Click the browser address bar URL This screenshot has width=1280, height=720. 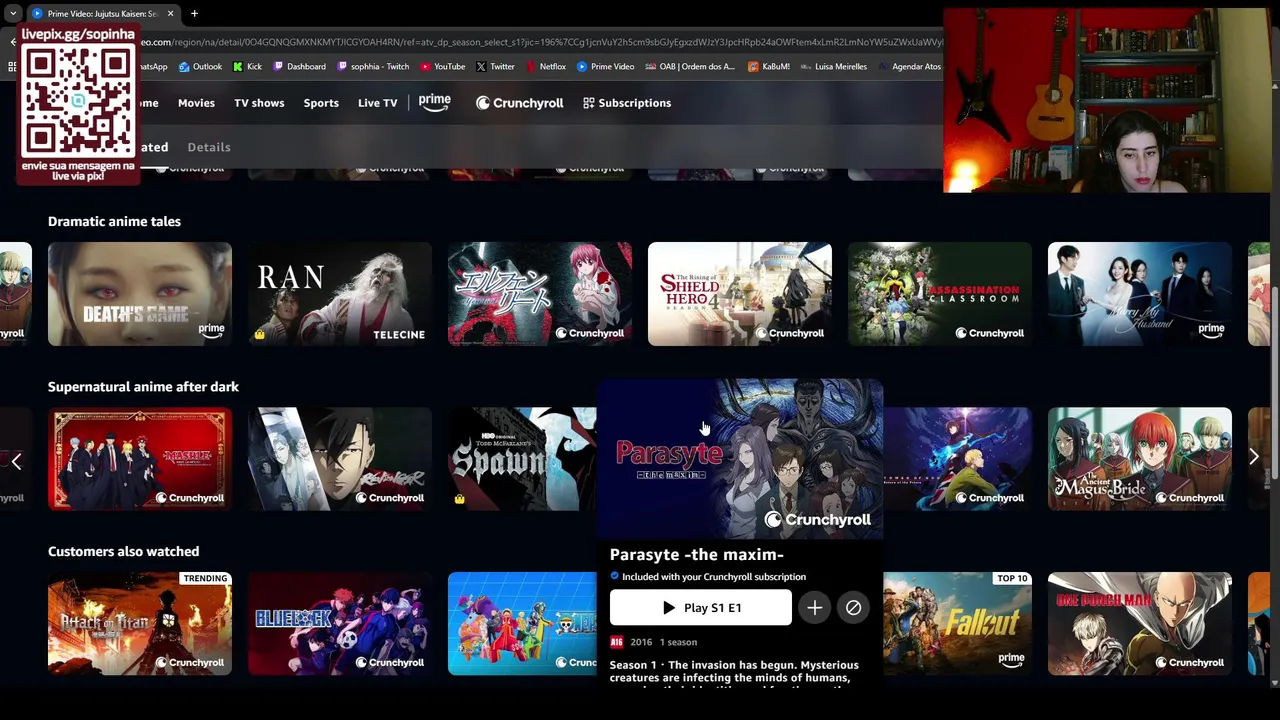[x=540, y=42]
